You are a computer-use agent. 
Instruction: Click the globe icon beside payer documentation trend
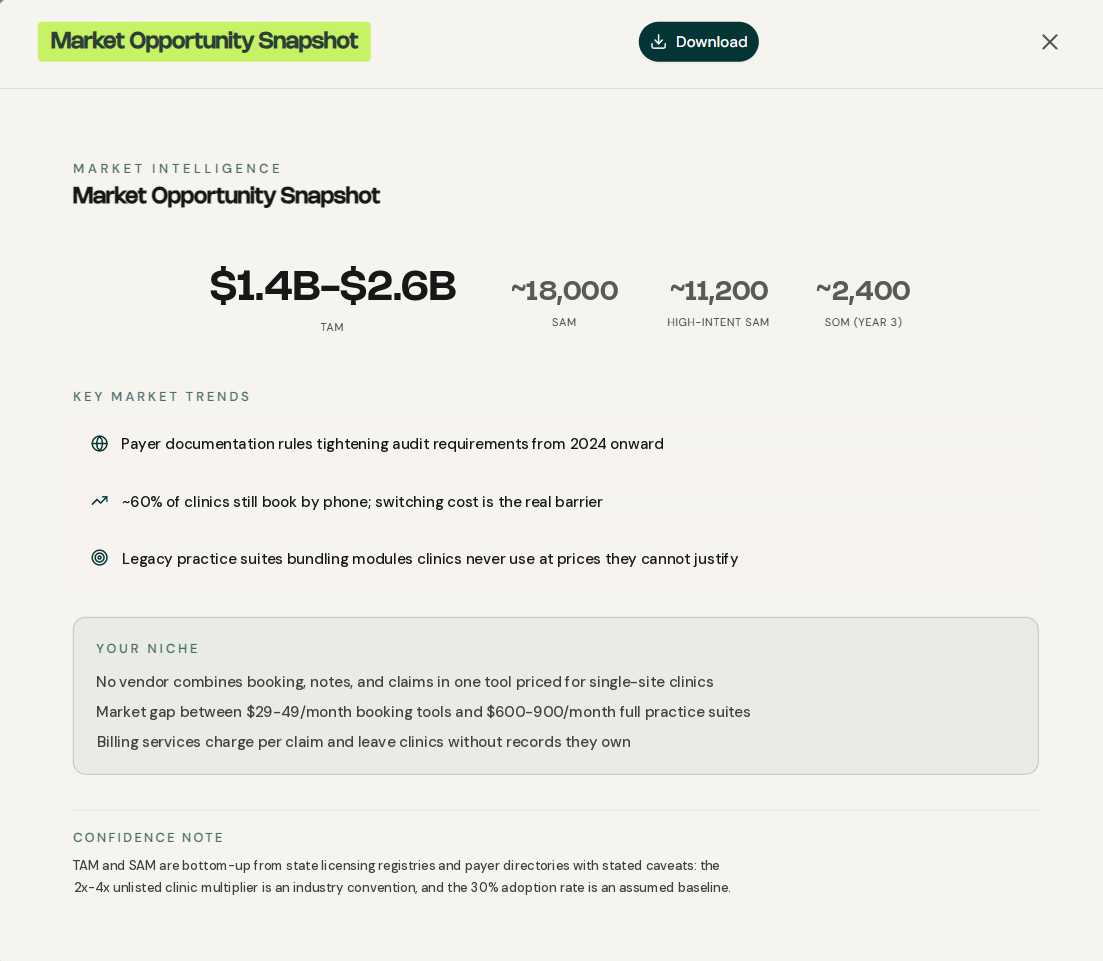point(100,444)
